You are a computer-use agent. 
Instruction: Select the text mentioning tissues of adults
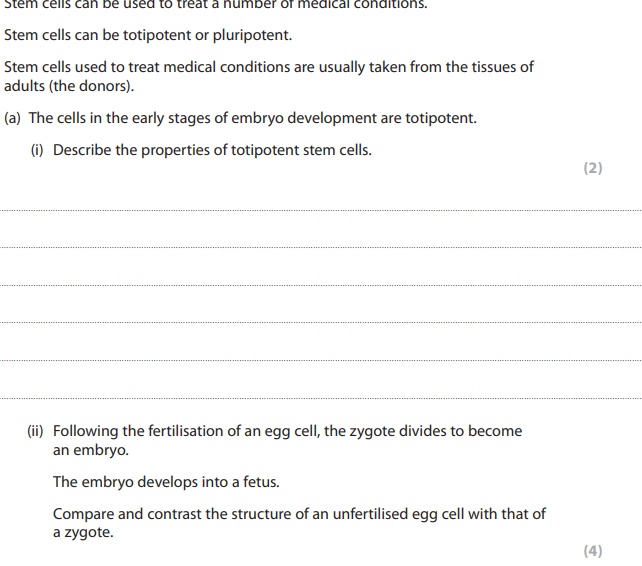268,67
